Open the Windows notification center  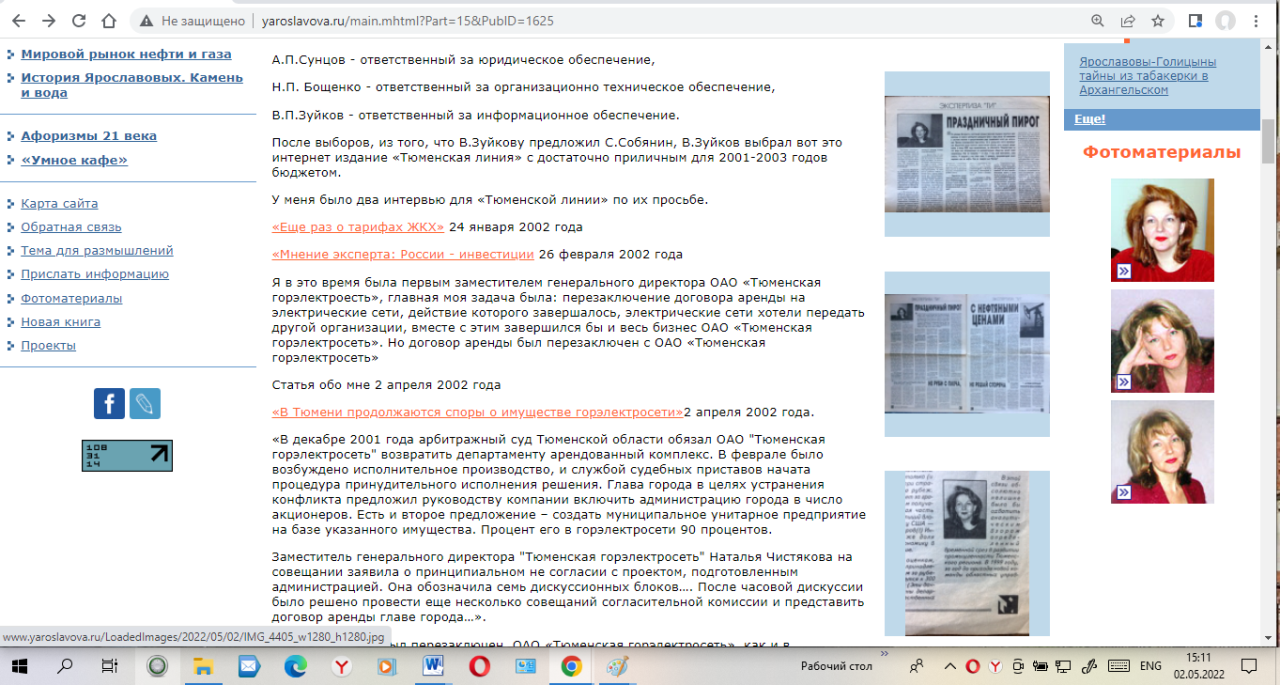tap(1248, 666)
